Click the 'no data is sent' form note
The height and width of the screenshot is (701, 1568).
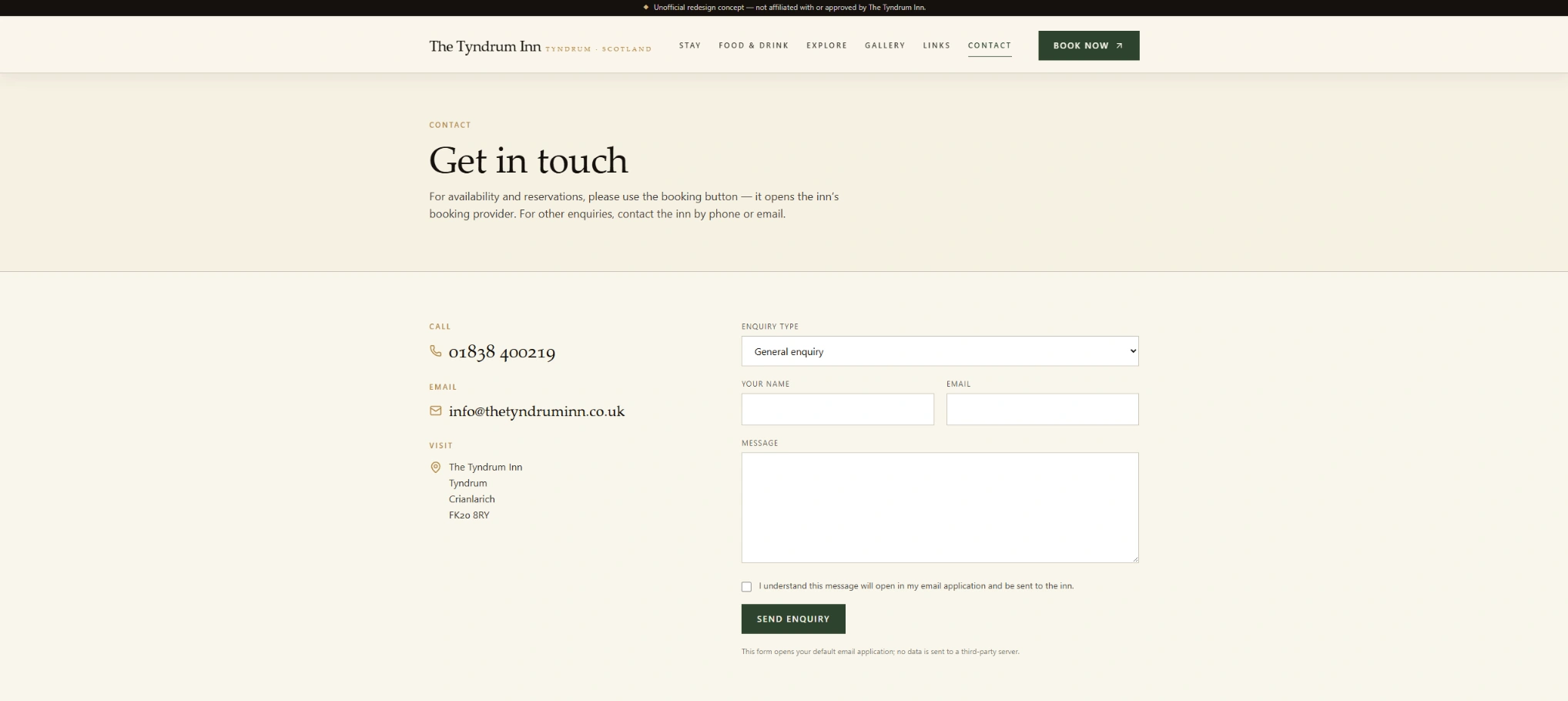880,652
